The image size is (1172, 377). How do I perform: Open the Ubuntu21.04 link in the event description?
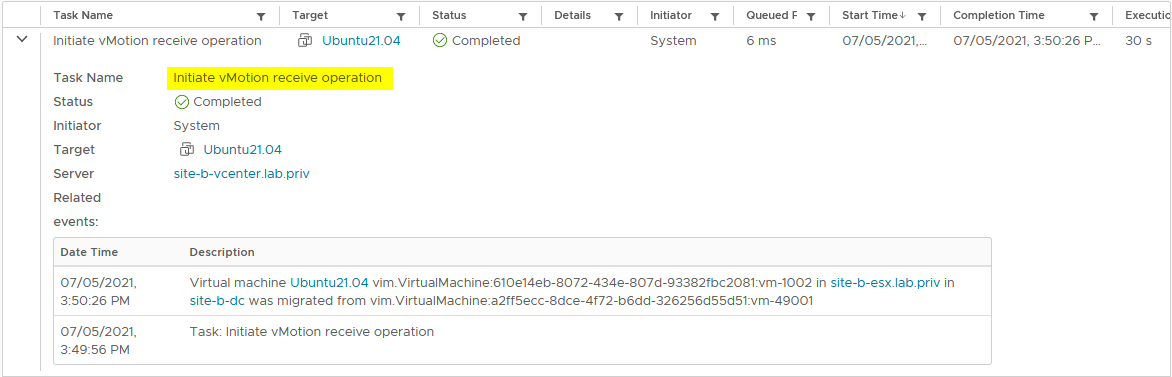coord(330,283)
